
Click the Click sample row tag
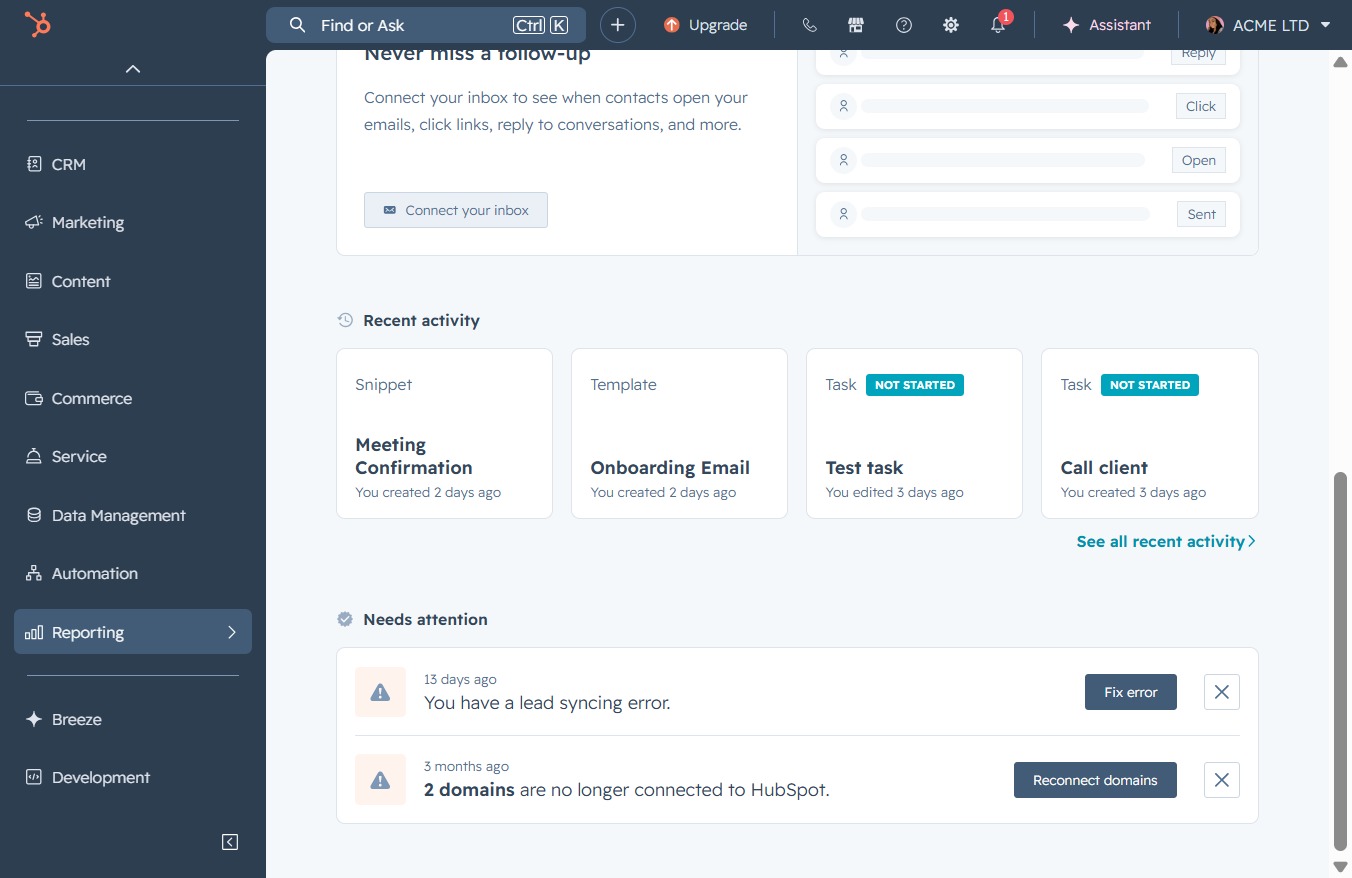pyautogui.click(x=1201, y=106)
